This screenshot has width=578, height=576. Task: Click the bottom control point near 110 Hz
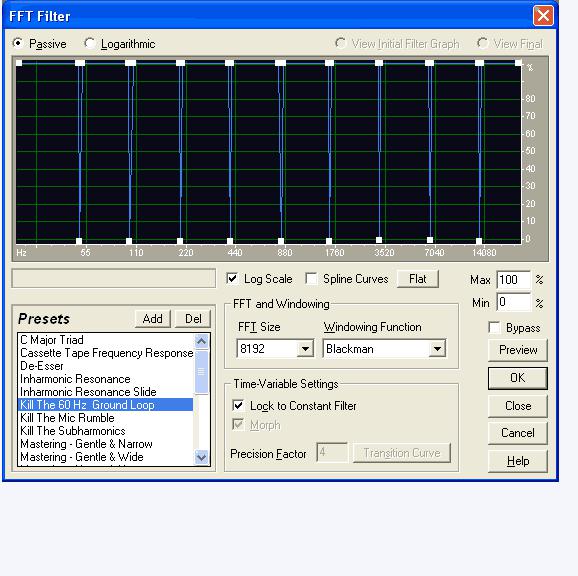[129, 241]
